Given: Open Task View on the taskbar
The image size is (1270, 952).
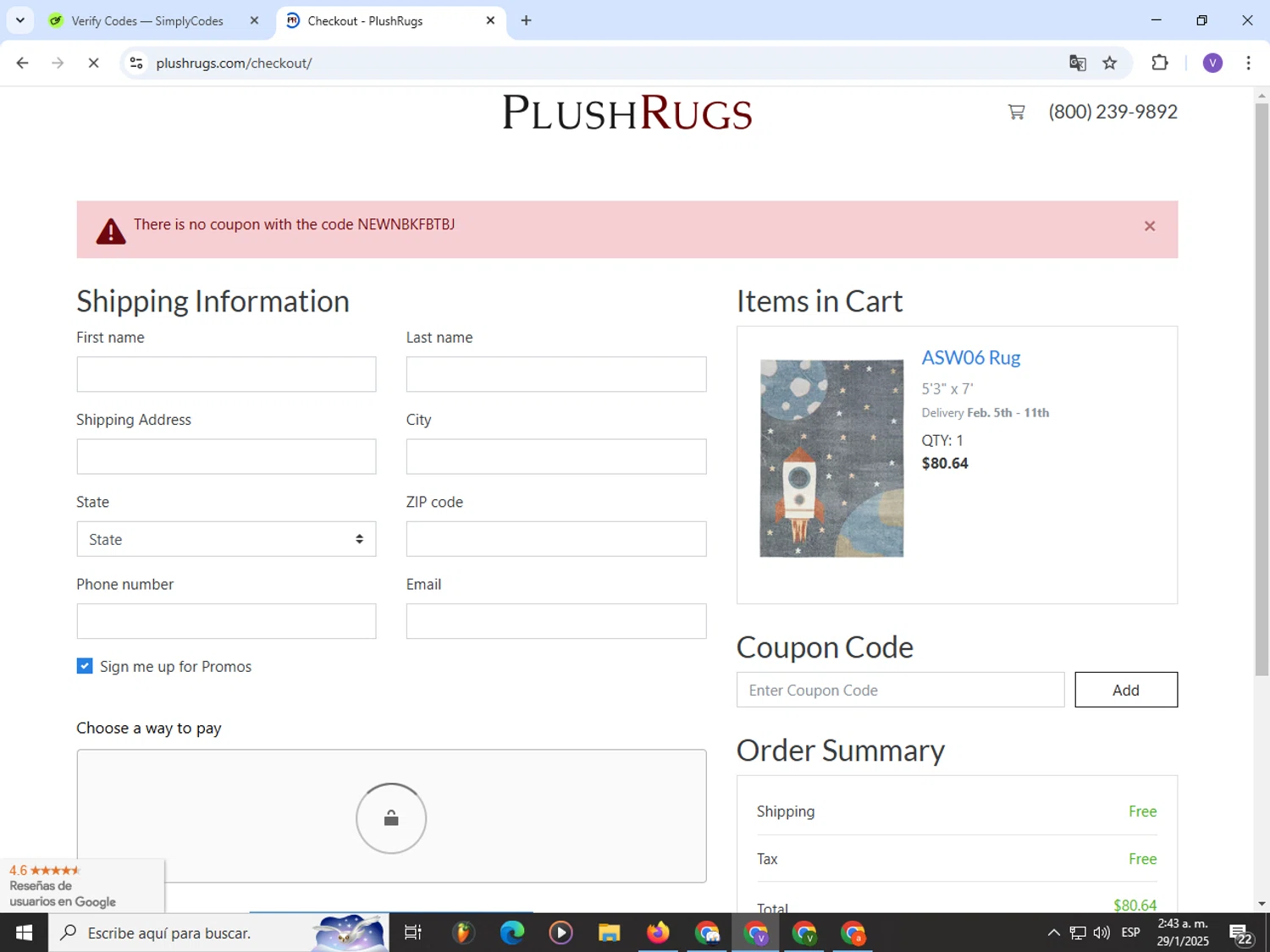Looking at the screenshot, I should point(412,933).
